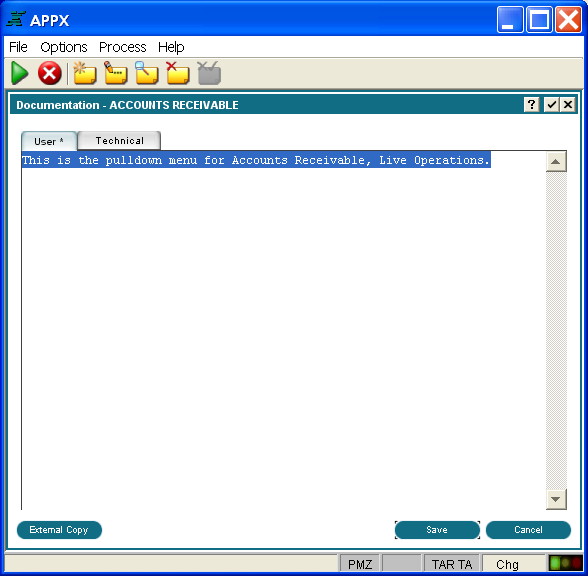
Task: Click the scrollbar down arrow
Action: (x=556, y=499)
